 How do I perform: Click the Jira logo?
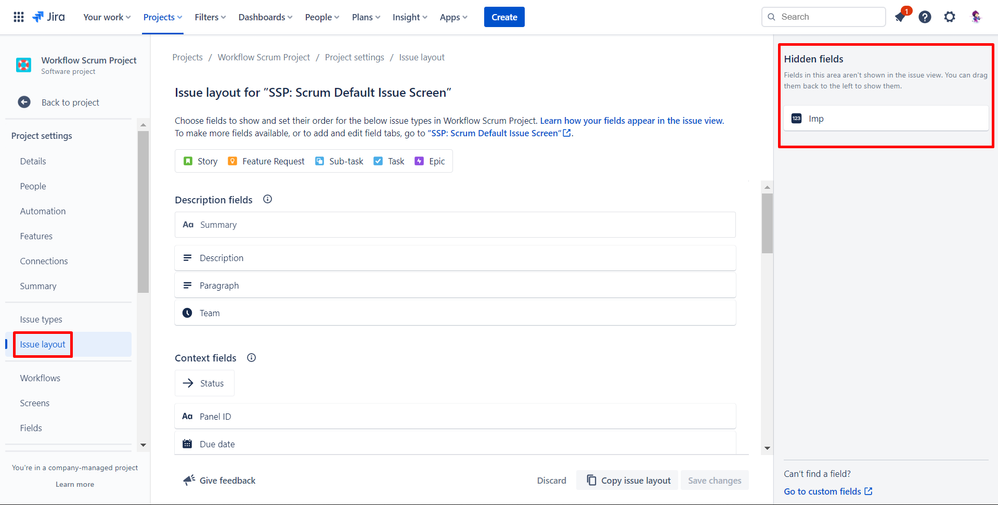pyautogui.click(x=49, y=17)
